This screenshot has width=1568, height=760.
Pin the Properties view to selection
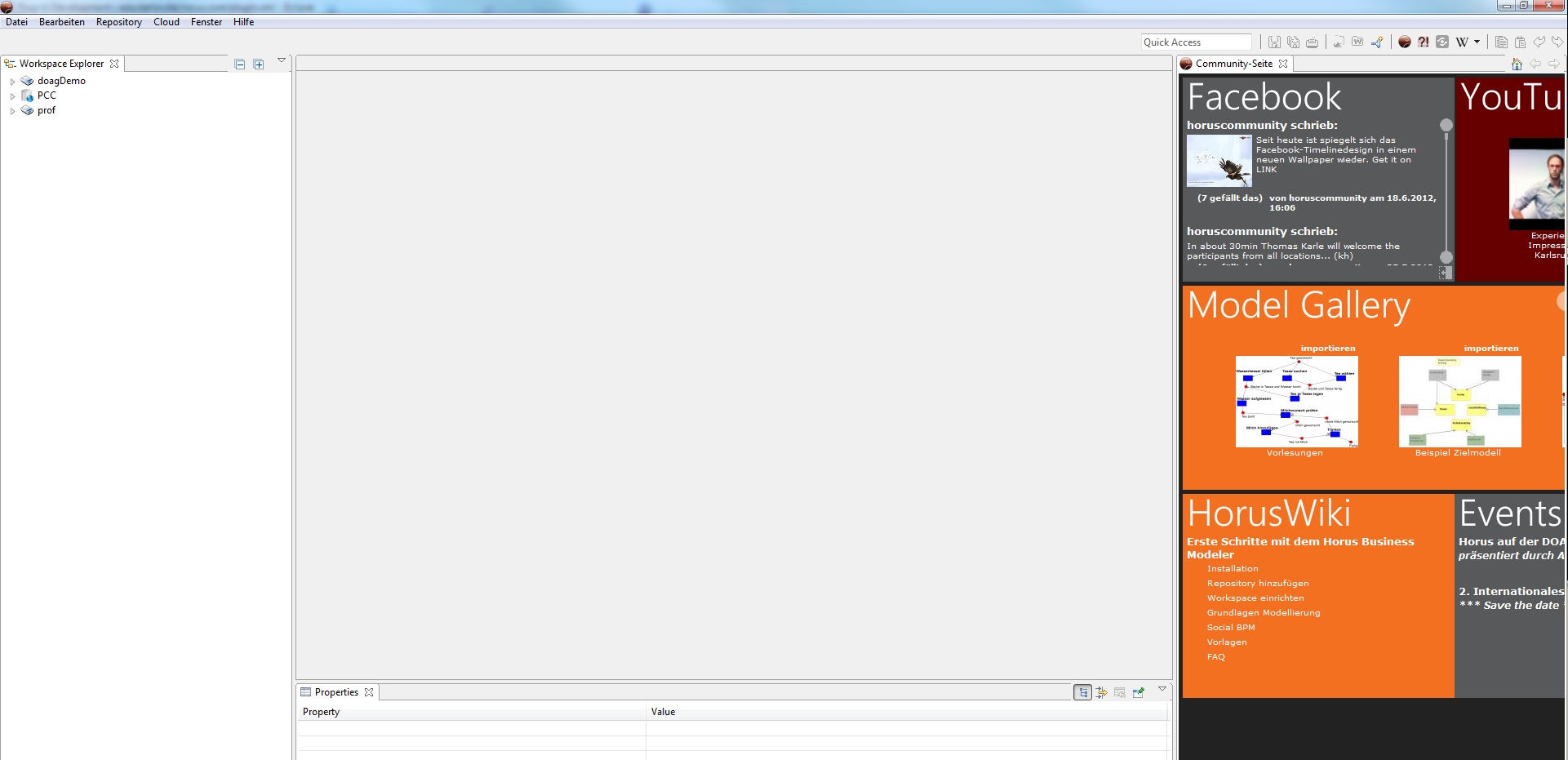point(1139,692)
